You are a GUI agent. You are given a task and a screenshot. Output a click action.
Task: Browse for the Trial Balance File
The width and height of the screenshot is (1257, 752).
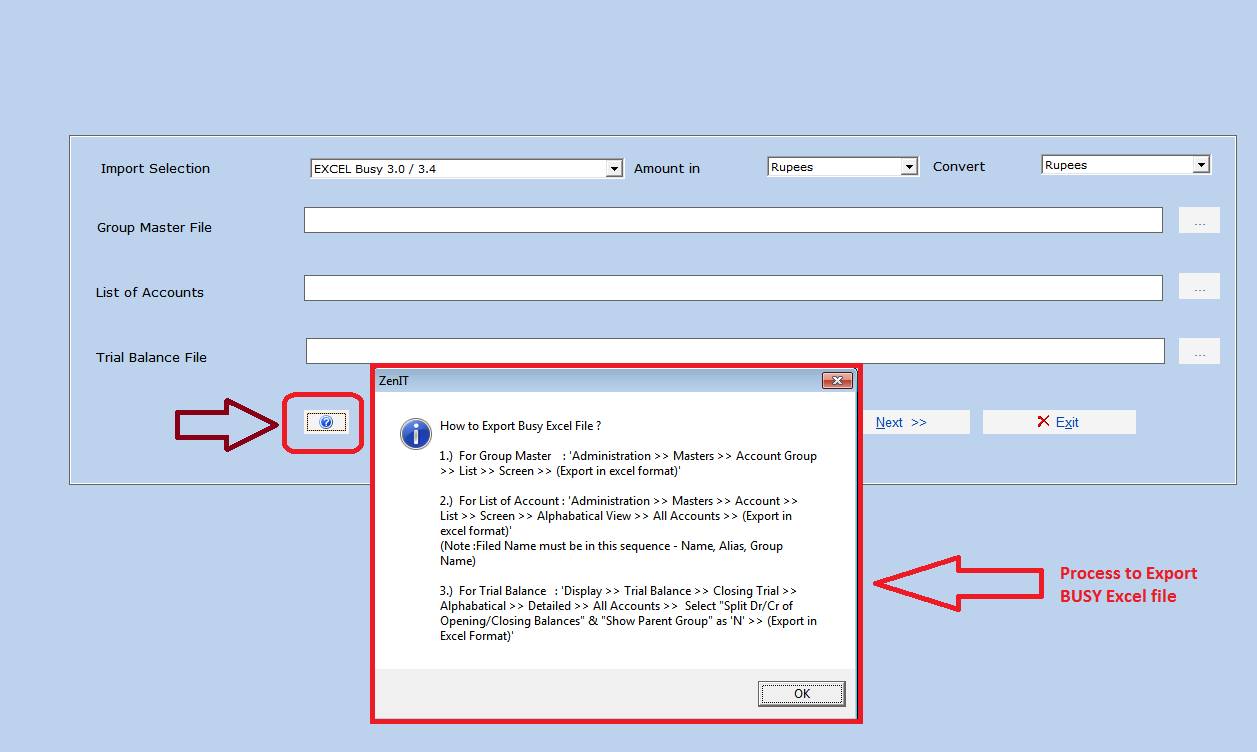click(1199, 351)
